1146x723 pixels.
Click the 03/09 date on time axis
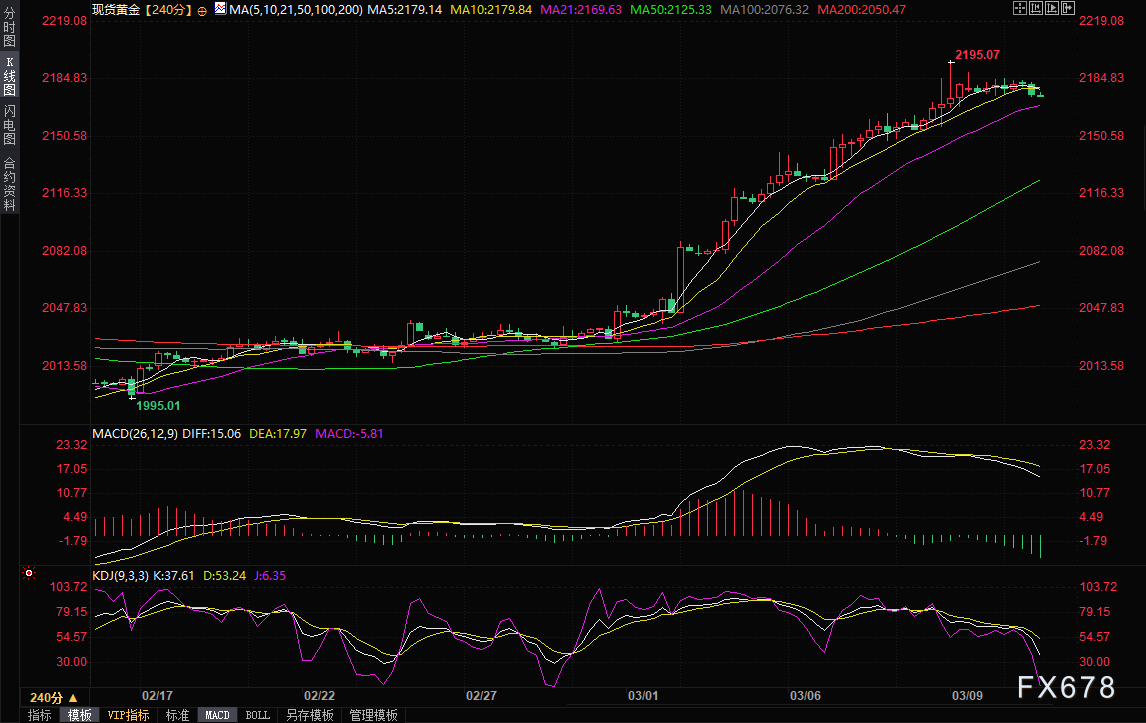point(967,695)
